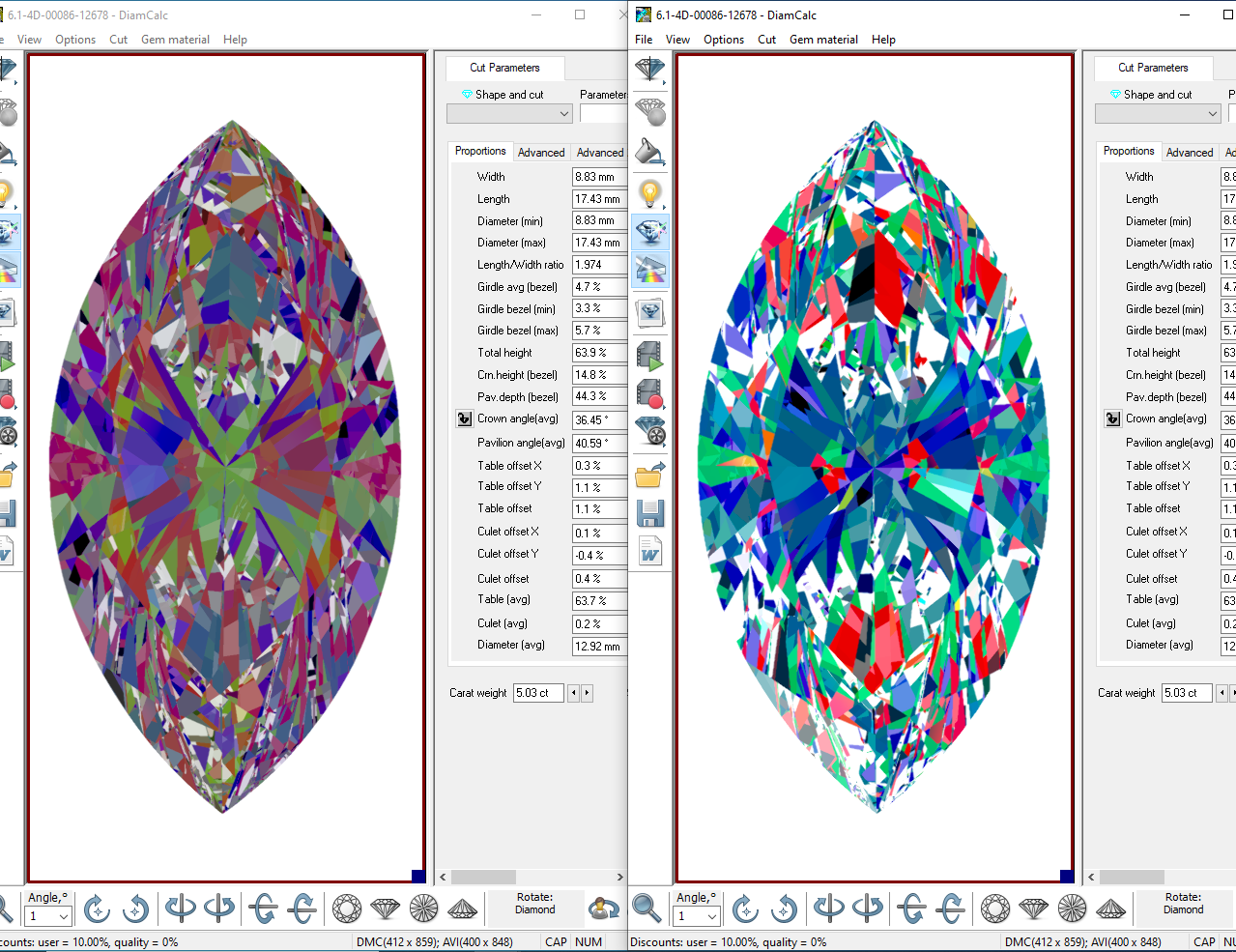Increase carat weight arrow in left window
This screenshot has height=952, width=1236.
(587, 693)
